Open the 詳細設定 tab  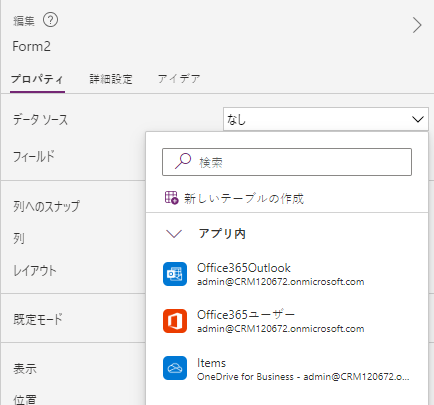click(x=111, y=79)
